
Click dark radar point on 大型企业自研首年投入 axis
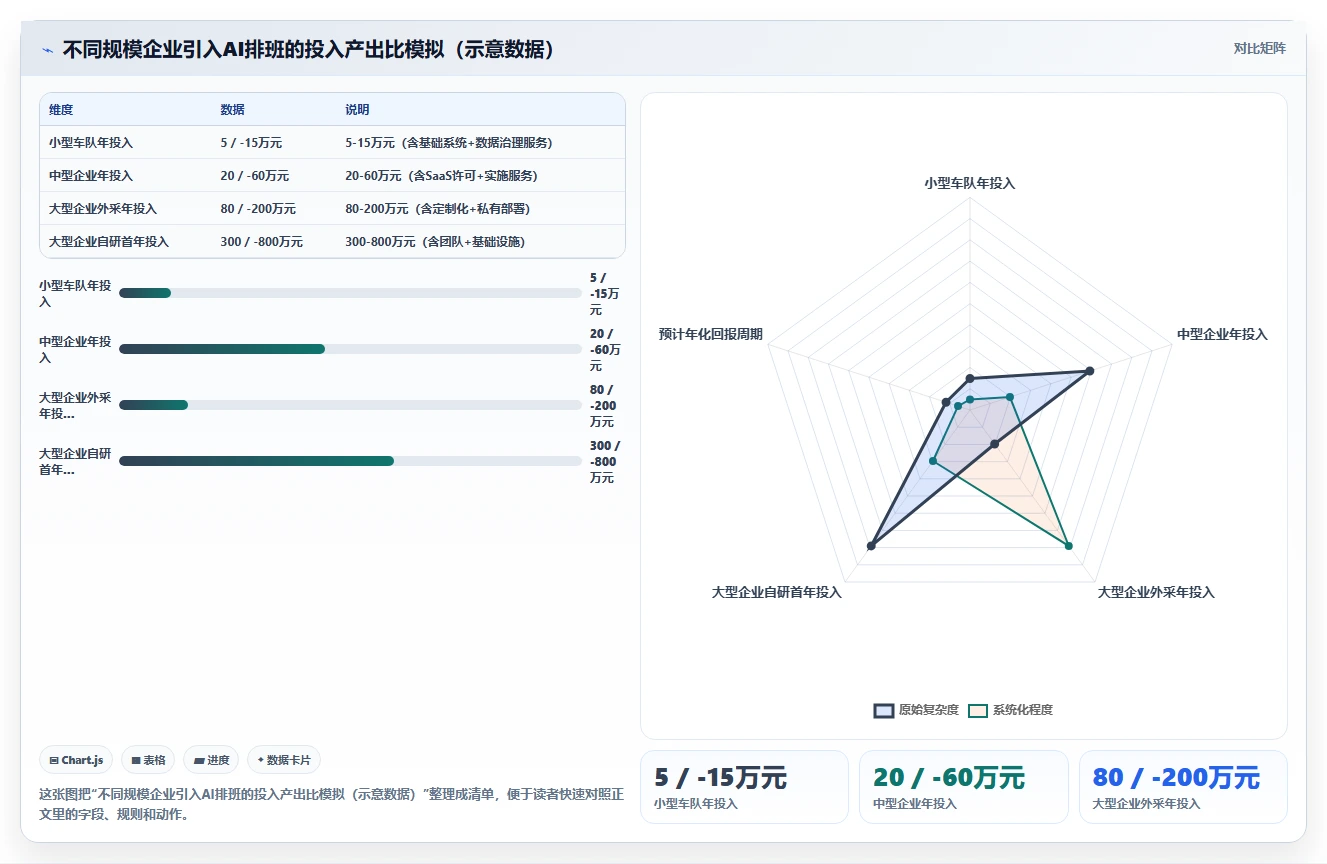(x=871, y=545)
